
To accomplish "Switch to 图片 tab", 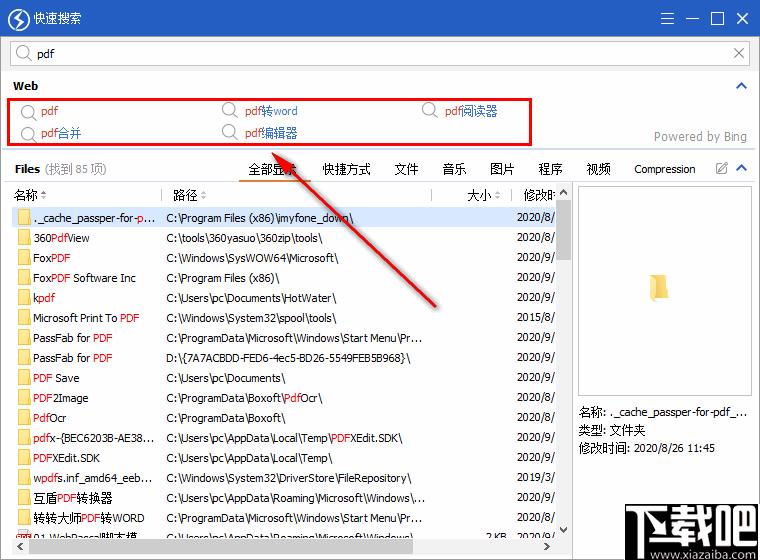I will pyautogui.click(x=502, y=169).
